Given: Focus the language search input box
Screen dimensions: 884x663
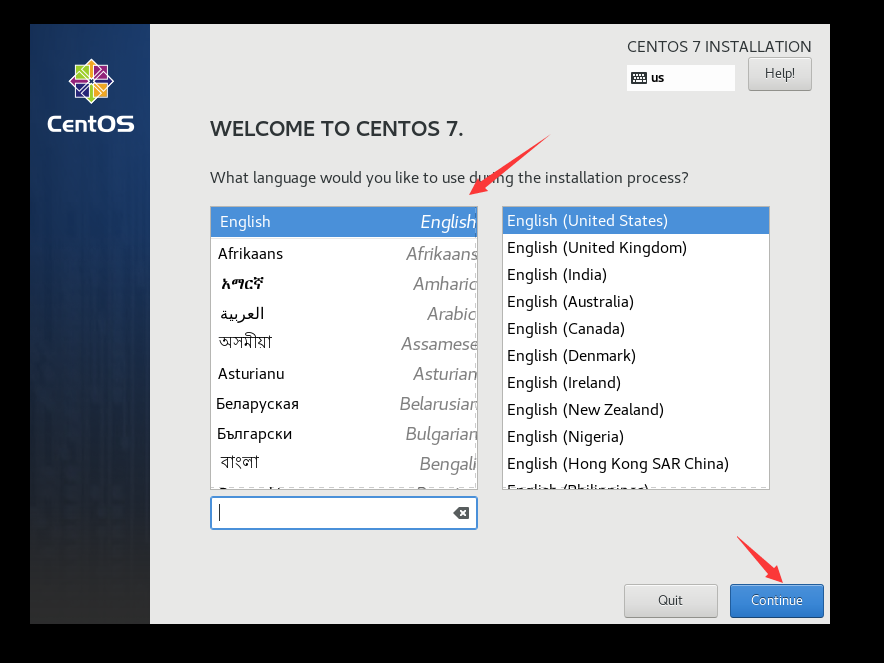Looking at the screenshot, I should coord(343,513).
